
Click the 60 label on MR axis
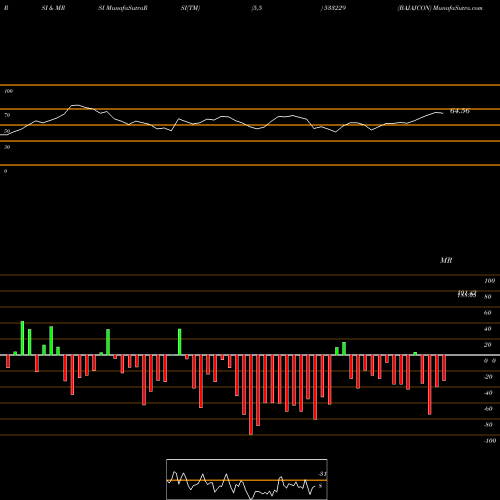click(488, 313)
